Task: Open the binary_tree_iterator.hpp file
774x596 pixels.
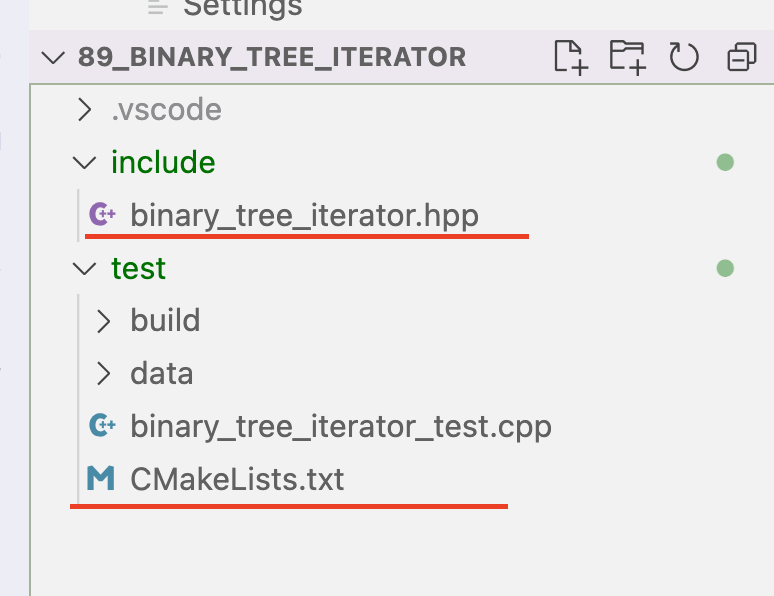Action: [305, 216]
